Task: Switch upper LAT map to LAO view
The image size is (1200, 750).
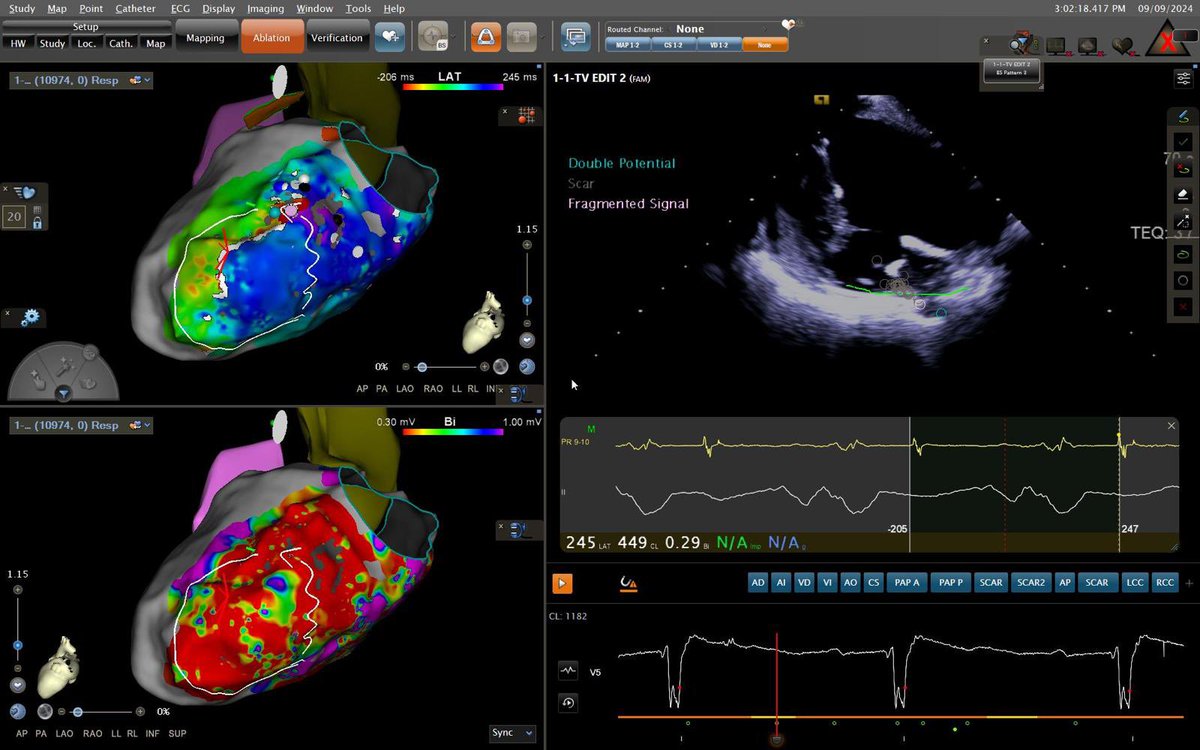Action: click(x=405, y=388)
